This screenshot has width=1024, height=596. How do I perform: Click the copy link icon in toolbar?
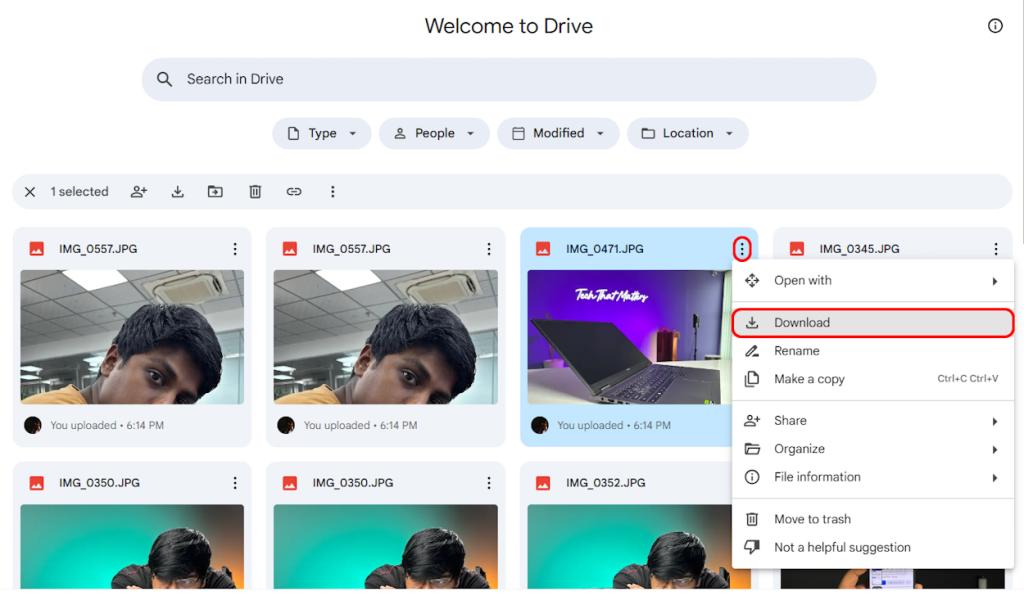(x=294, y=192)
